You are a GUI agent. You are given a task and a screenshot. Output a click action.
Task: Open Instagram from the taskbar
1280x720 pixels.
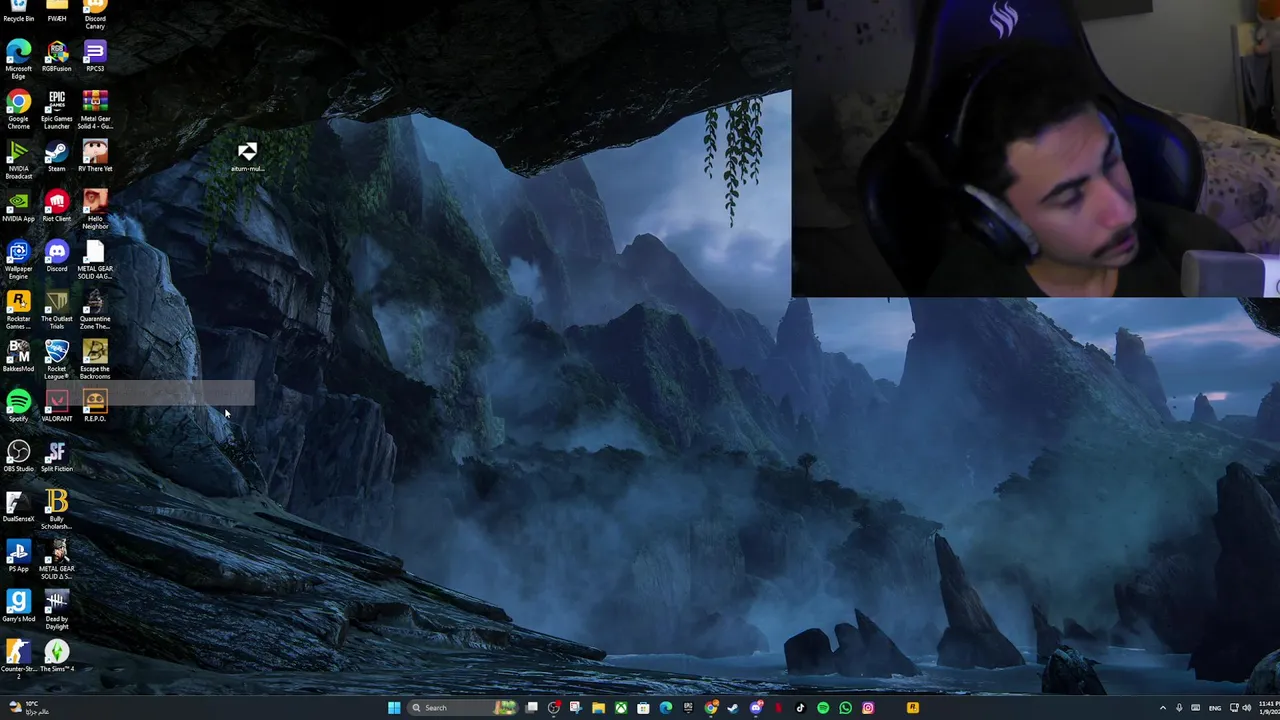point(868,708)
